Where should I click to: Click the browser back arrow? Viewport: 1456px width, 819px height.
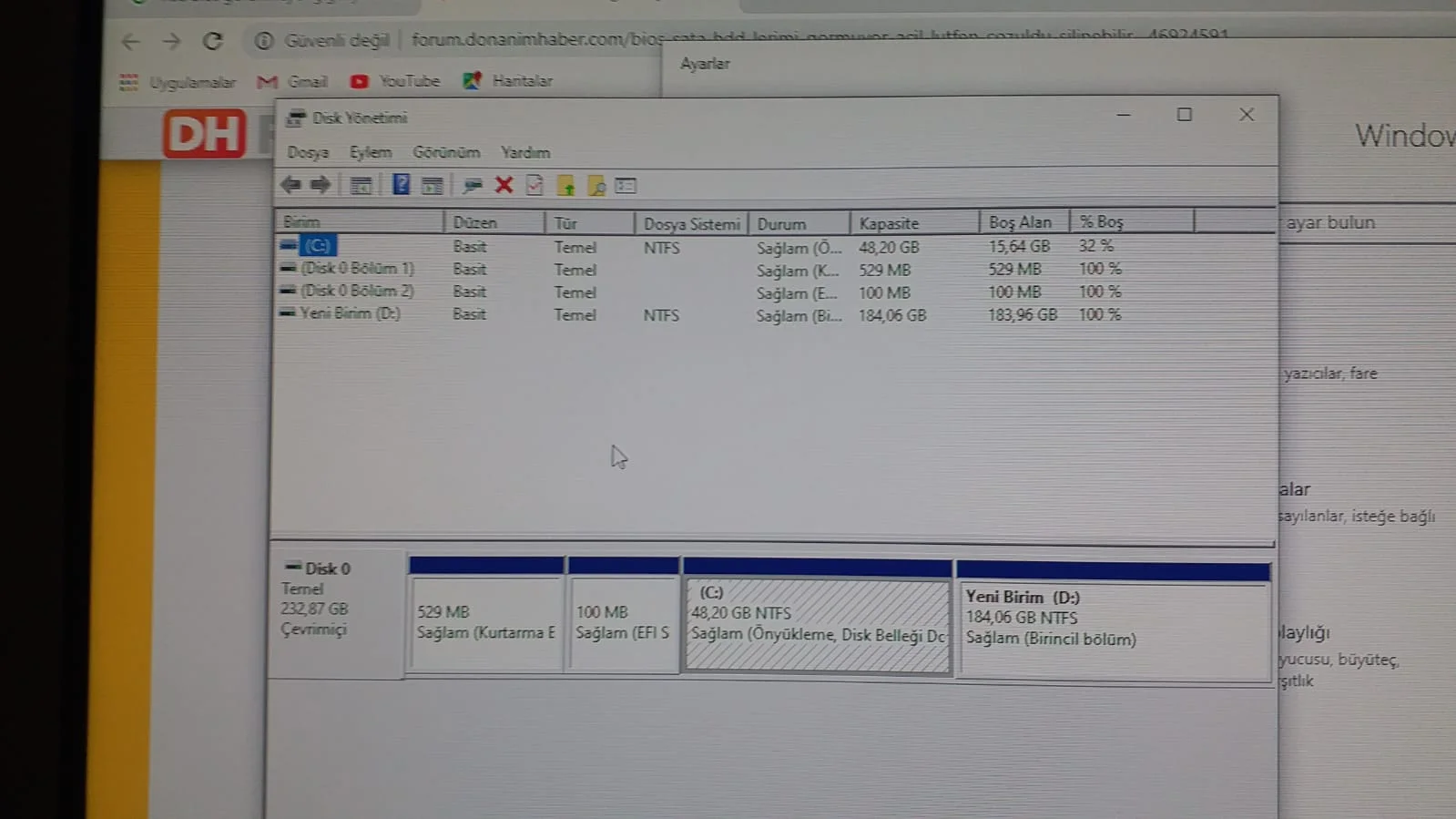pos(131,42)
